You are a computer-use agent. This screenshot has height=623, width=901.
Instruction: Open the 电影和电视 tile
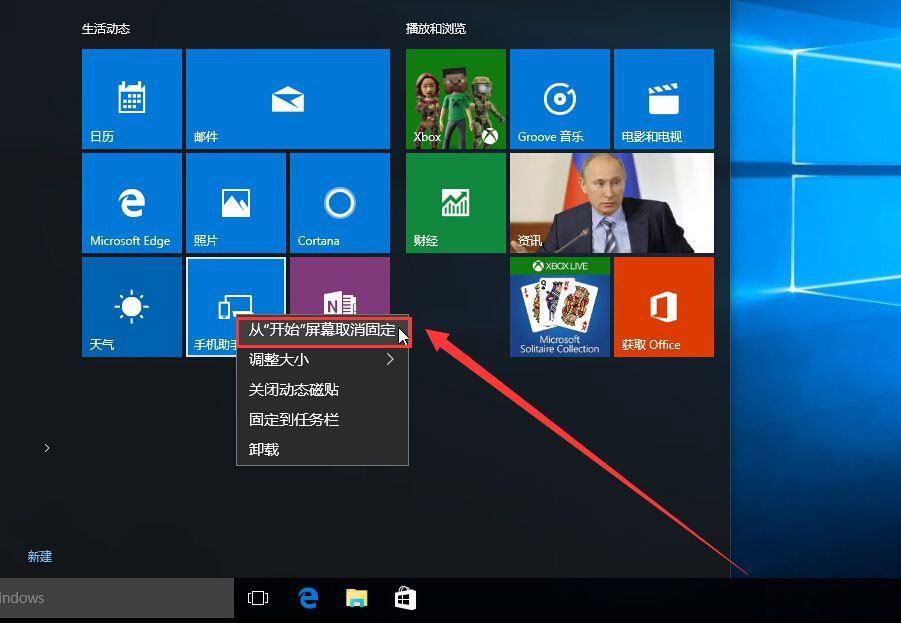point(664,99)
